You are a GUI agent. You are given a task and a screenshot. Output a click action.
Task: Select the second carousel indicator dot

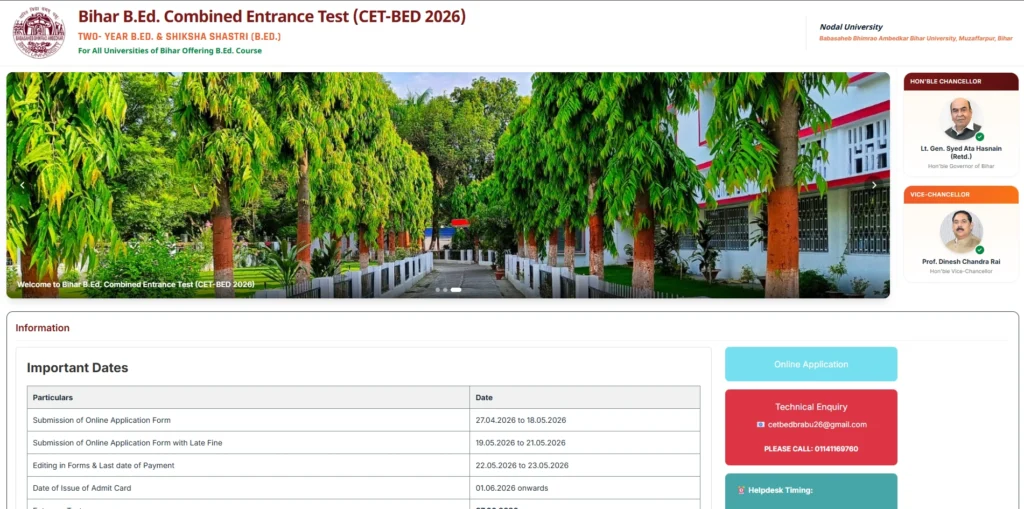[x=445, y=289]
